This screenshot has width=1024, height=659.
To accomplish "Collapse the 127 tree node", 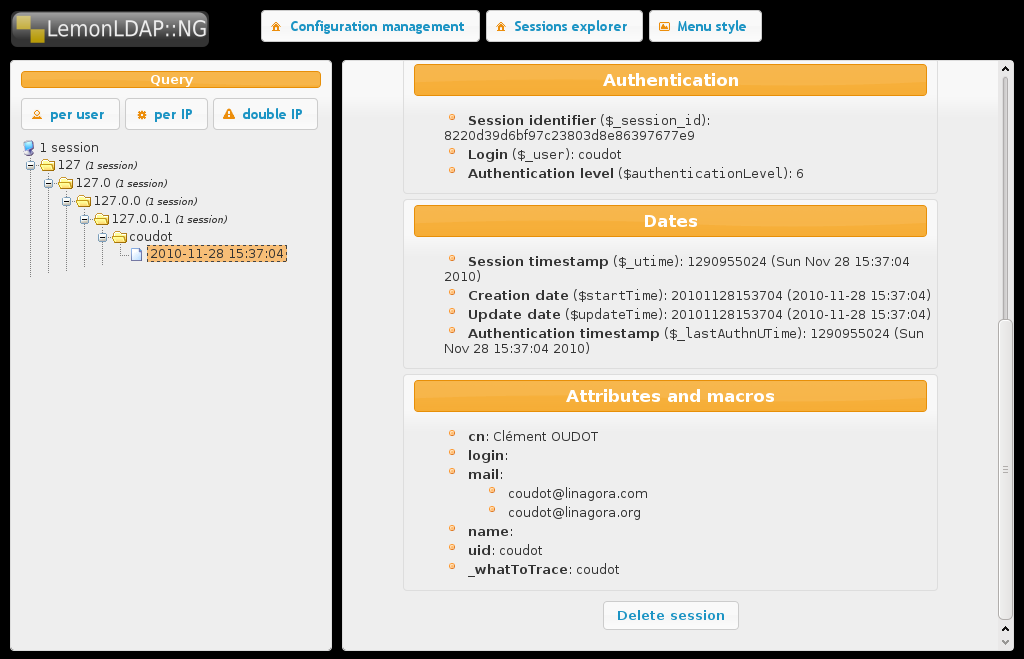I will tap(31, 165).
